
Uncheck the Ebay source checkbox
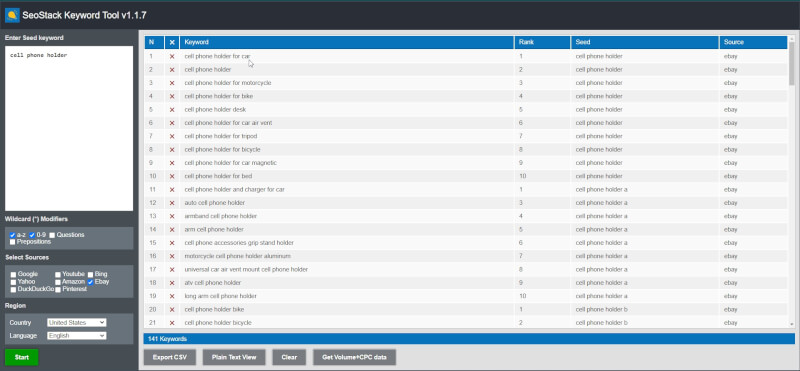click(x=90, y=282)
